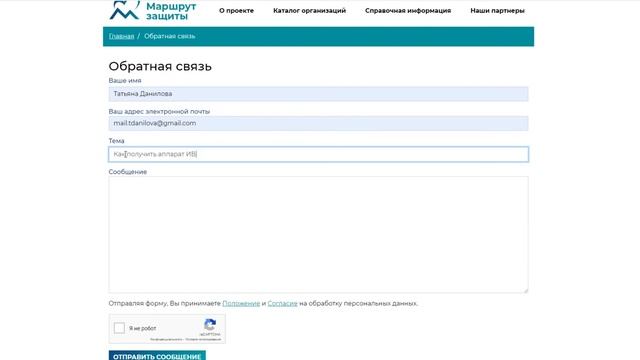Image resolution: width=640 pixels, height=360 pixels.
Task: Click the Маршрут защиты logo
Action: 153,10
